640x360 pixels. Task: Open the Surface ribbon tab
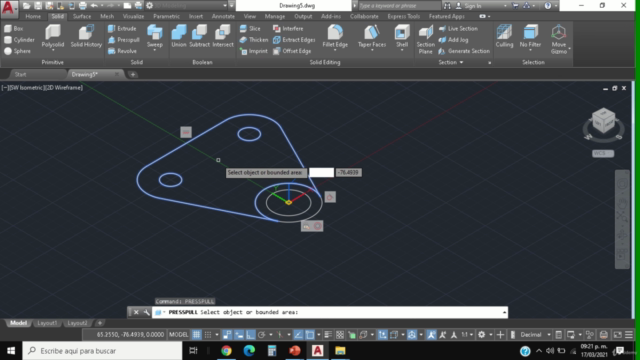tap(82, 16)
